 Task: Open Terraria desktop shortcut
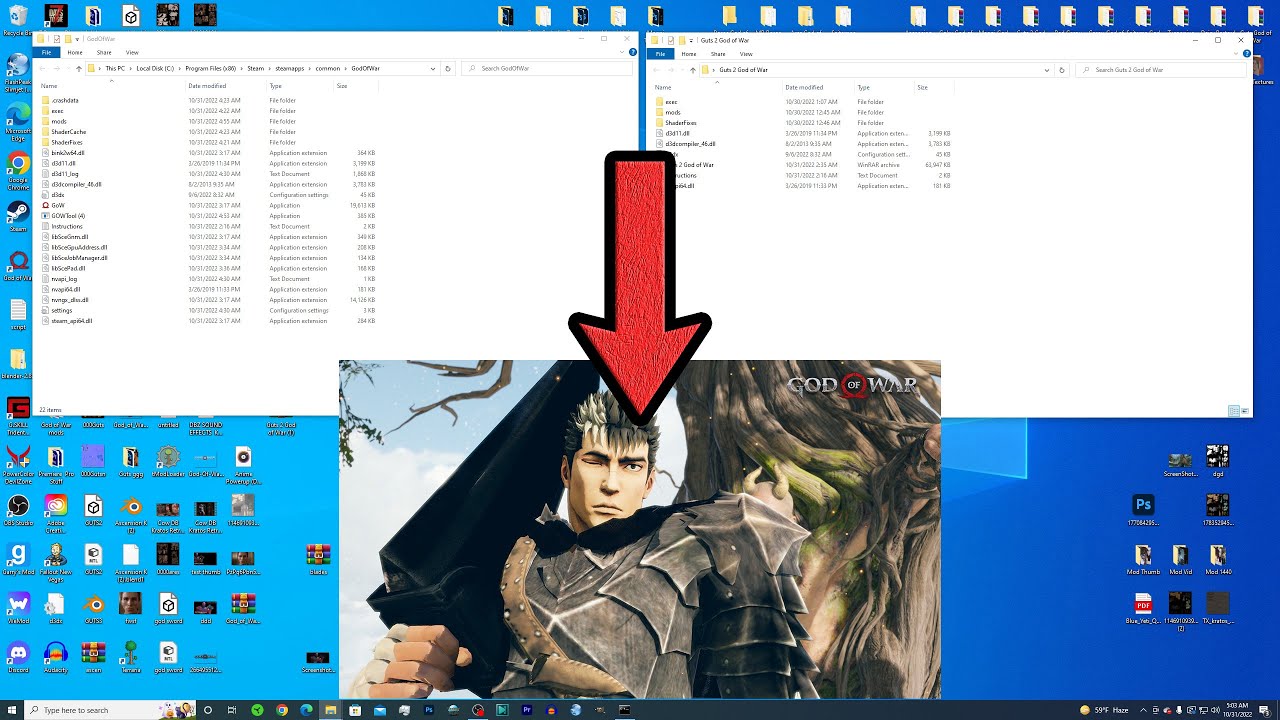130,657
